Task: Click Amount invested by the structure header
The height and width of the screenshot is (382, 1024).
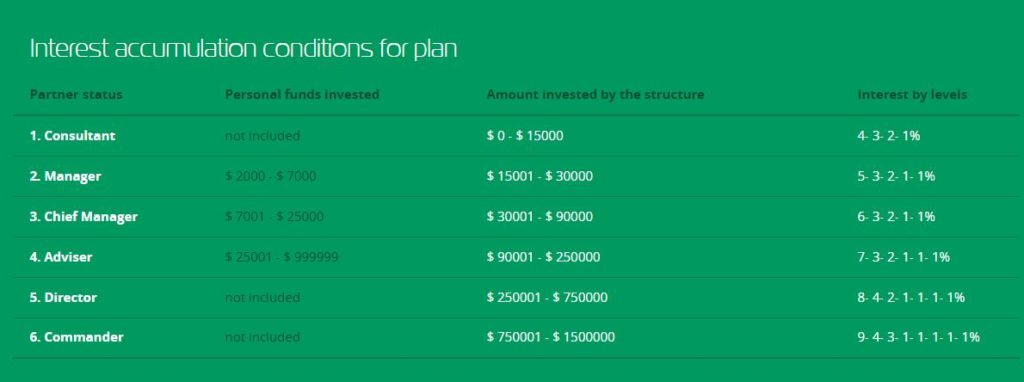Action: pyautogui.click(x=595, y=95)
